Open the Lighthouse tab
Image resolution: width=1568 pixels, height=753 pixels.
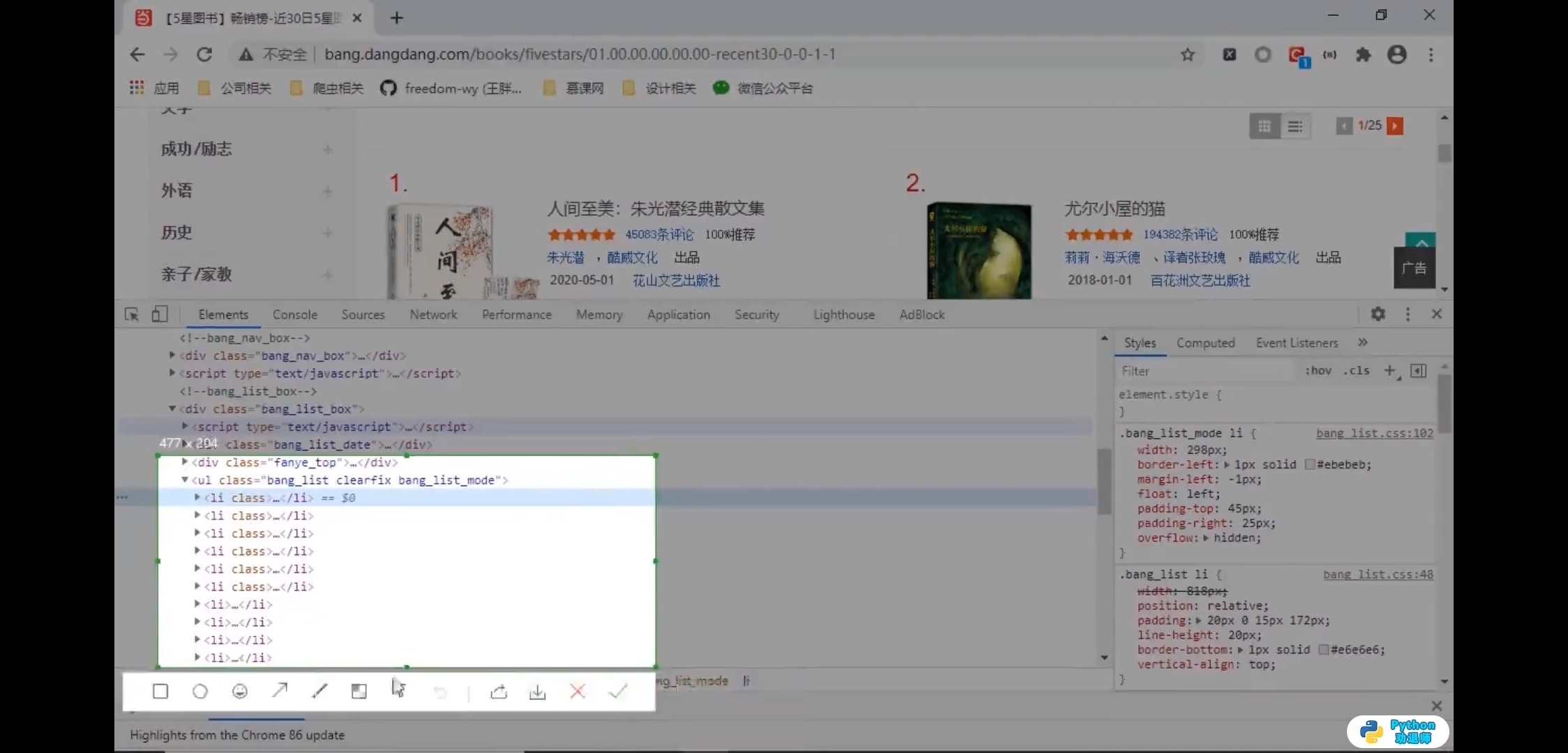[x=844, y=314]
